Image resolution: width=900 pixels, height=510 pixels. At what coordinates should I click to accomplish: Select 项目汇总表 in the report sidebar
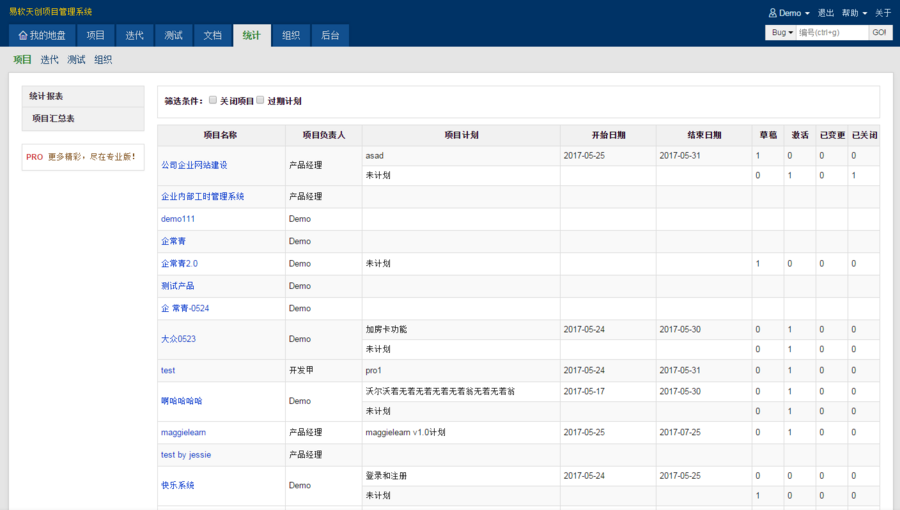(53, 118)
